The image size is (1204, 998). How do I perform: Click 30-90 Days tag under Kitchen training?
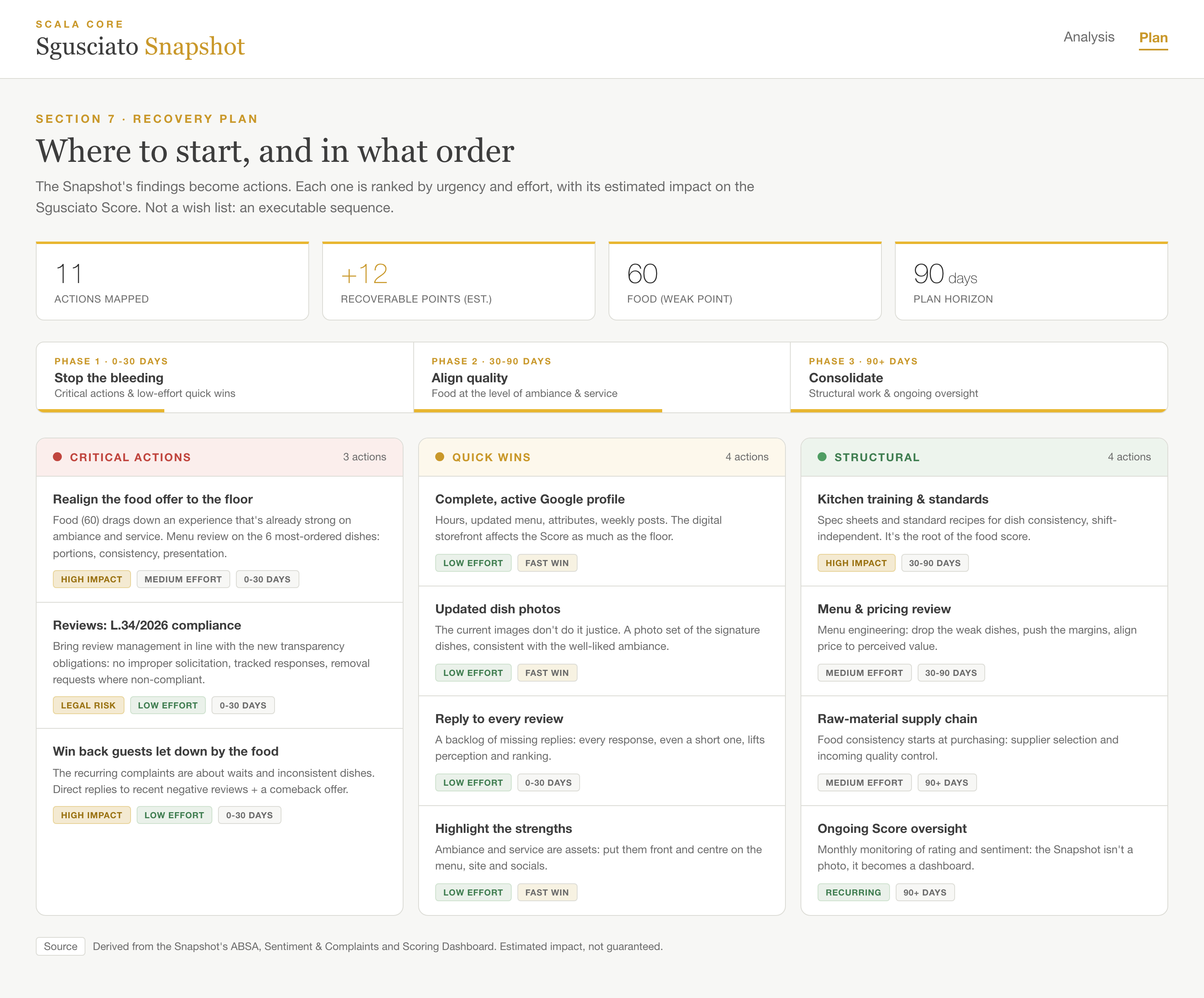click(935, 563)
